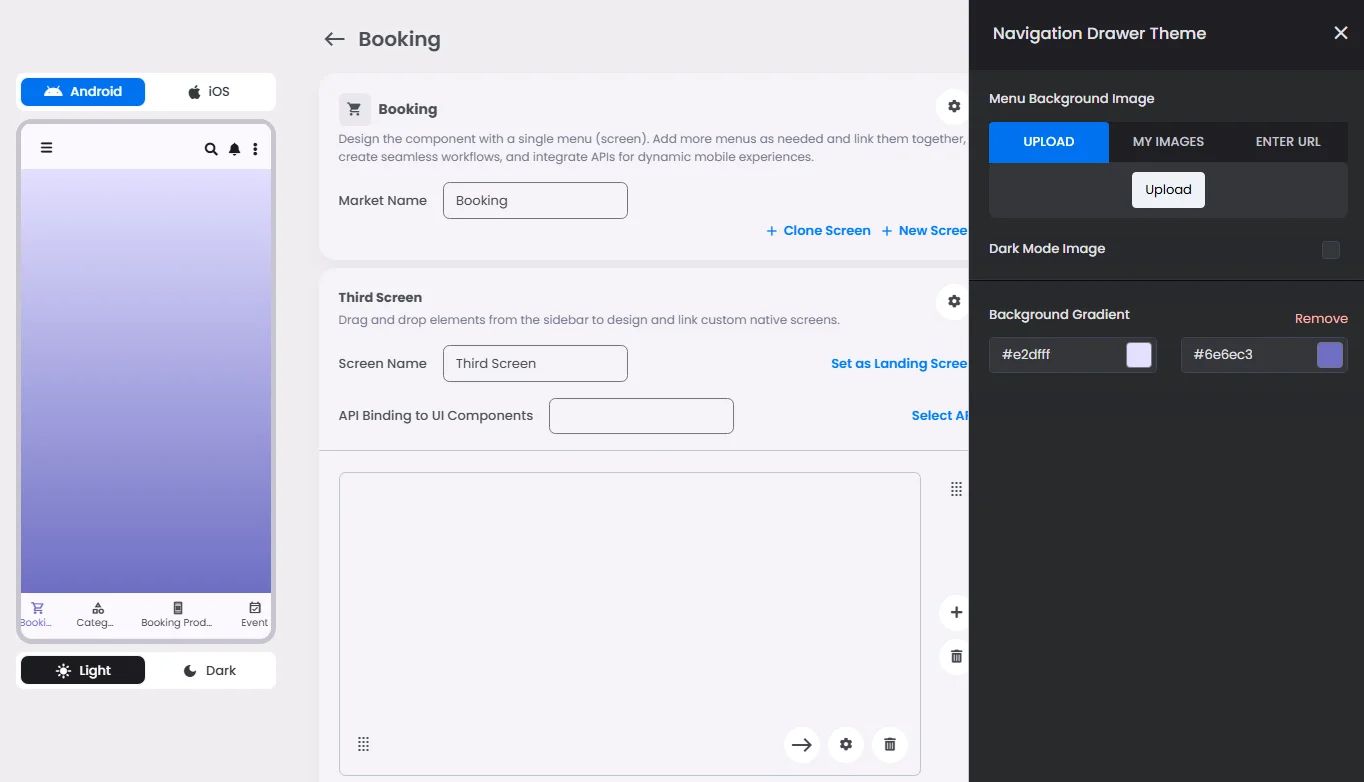This screenshot has width=1364, height=782.
Task: Click the back arrow beside Booking title
Action: (334, 39)
